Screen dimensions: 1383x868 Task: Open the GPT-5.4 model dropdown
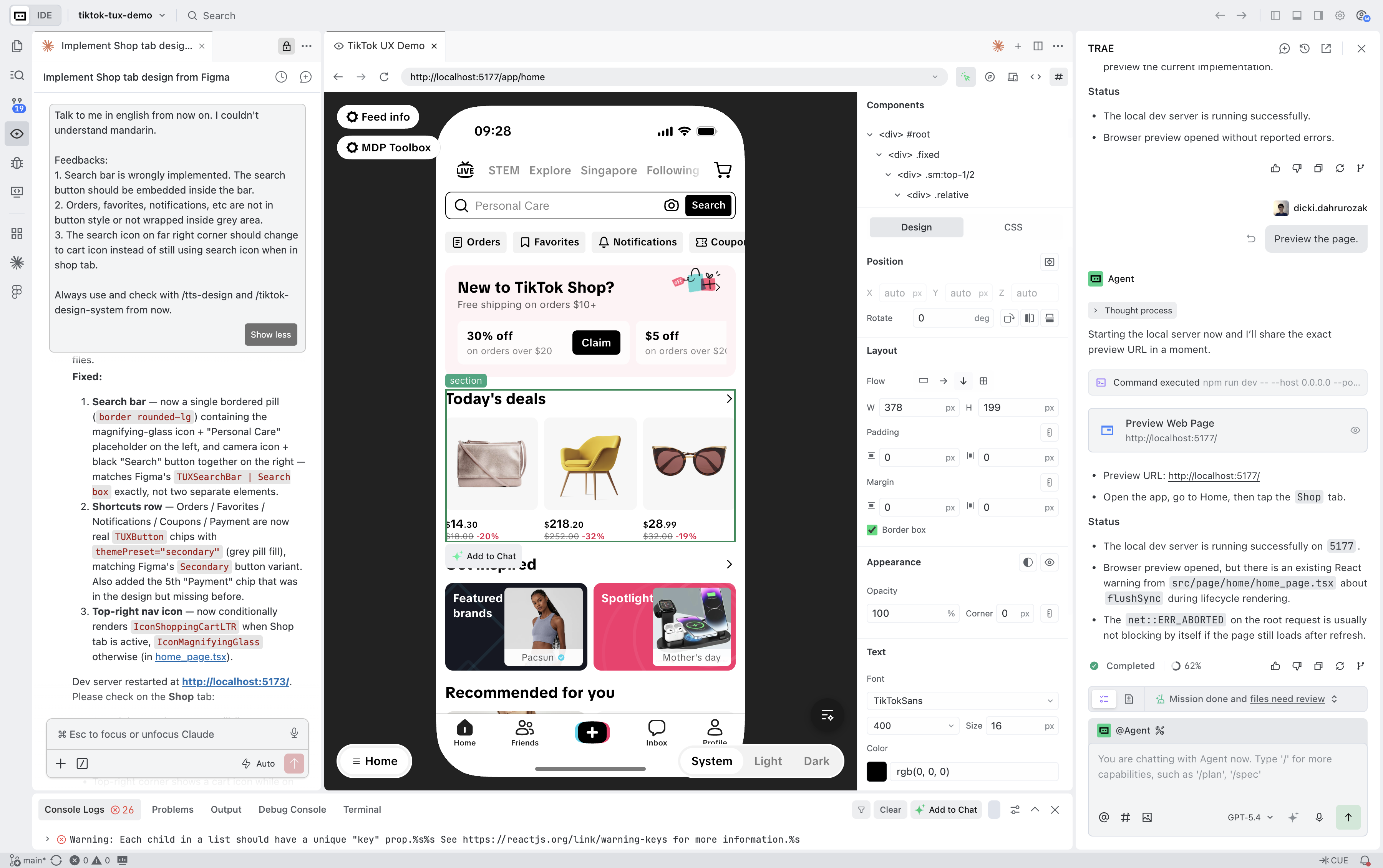1250,817
